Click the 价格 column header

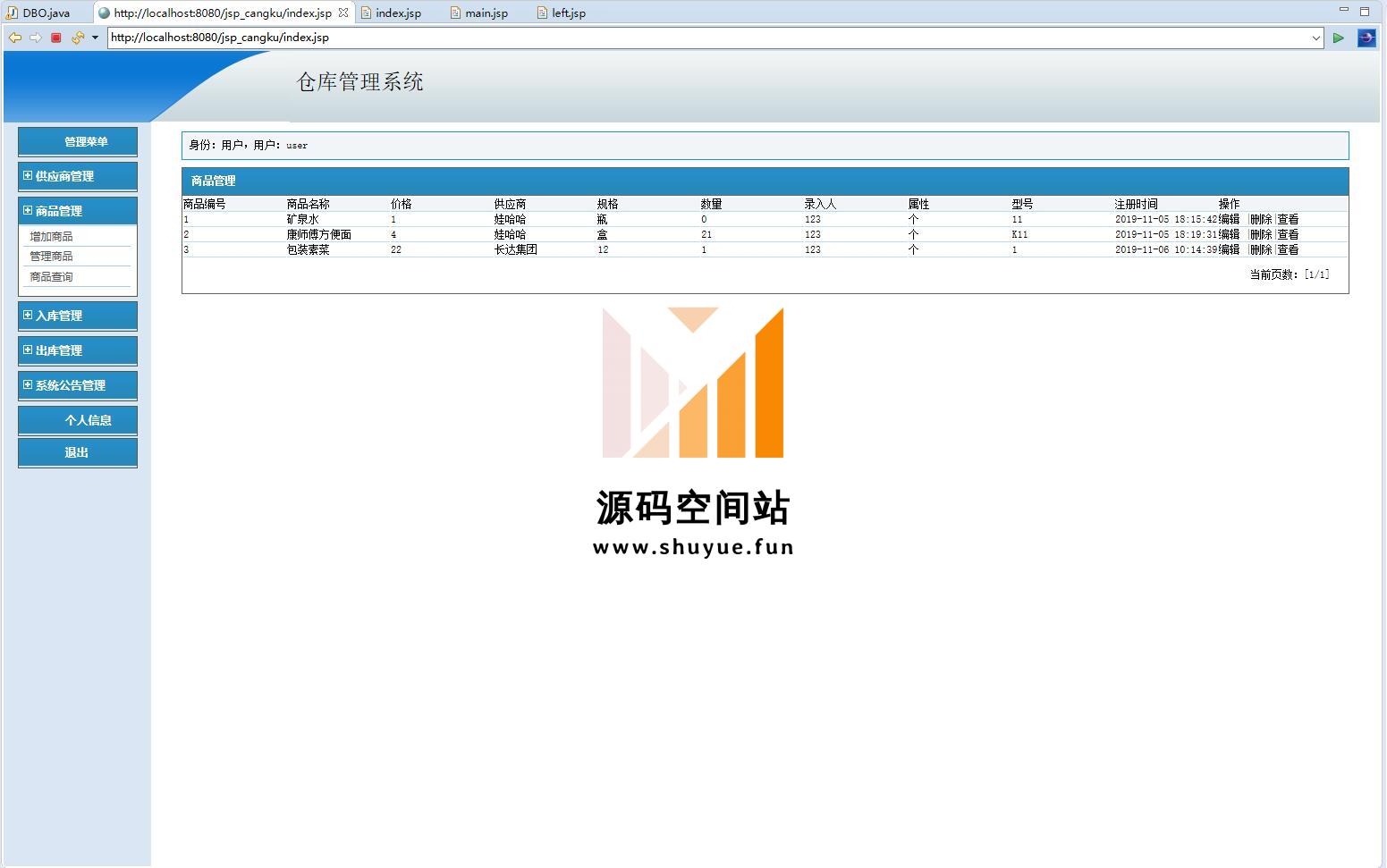coord(402,204)
